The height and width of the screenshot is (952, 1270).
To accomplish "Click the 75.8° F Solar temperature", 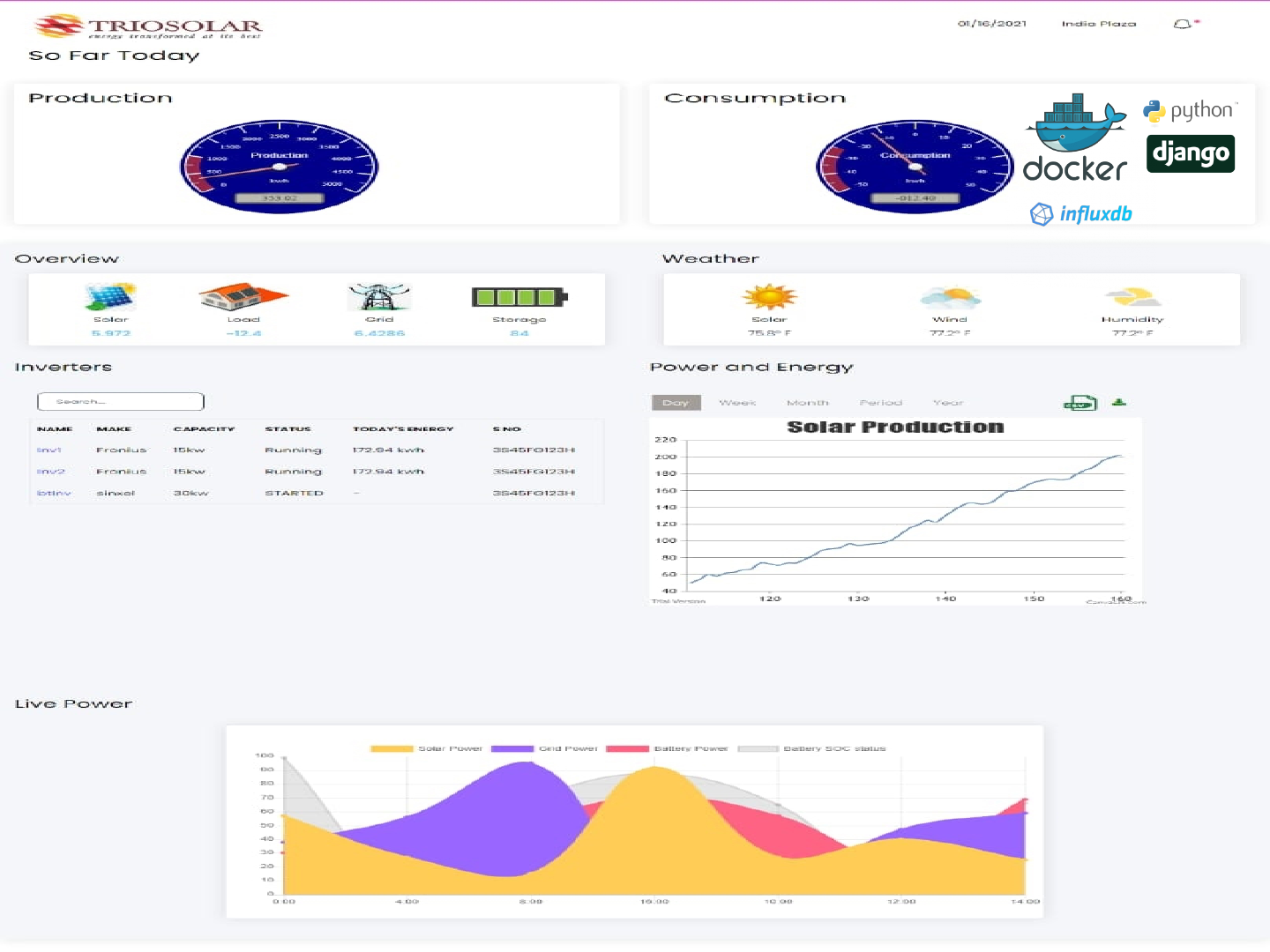I will [x=770, y=333].
